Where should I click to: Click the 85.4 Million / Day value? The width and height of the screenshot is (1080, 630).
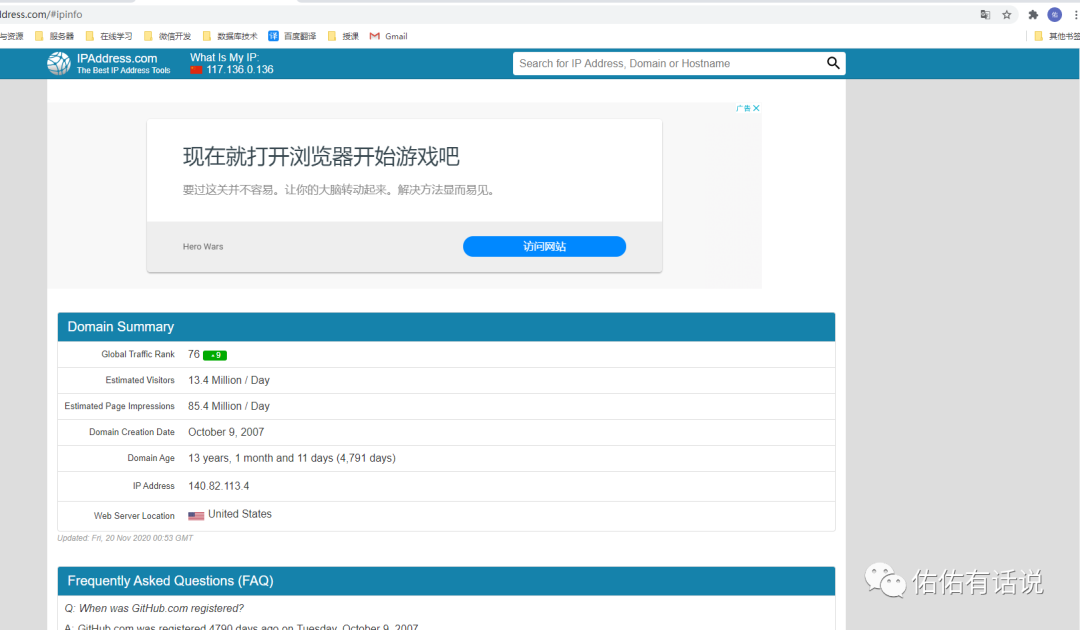(229, 406)
